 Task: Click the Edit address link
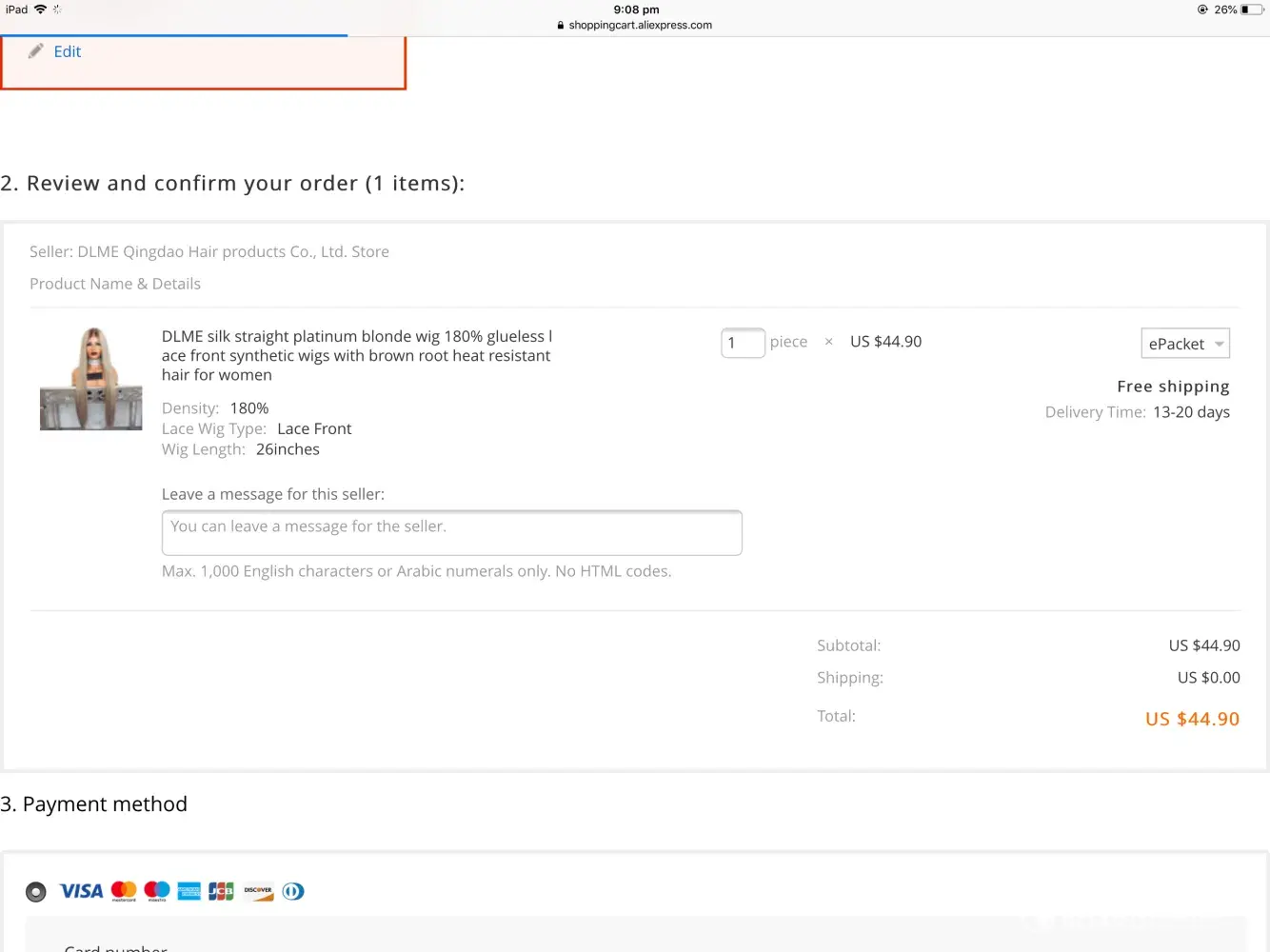(x=67, y=51)
